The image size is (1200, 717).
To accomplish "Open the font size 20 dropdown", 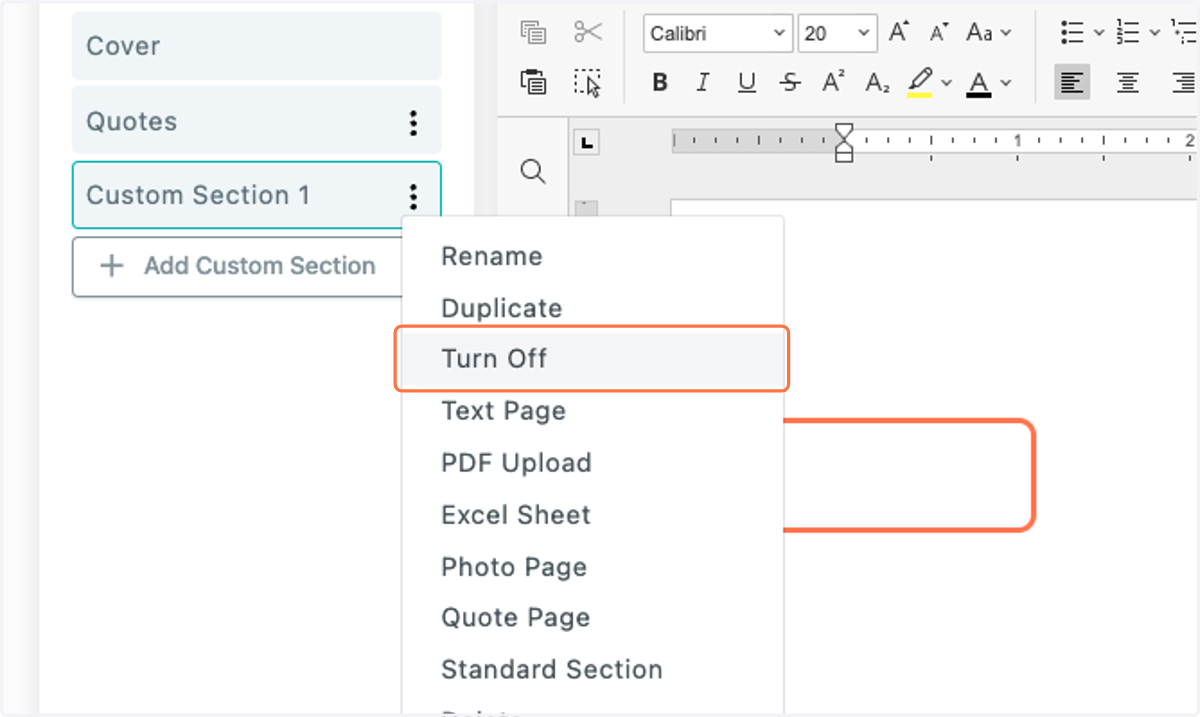I will pyautogui.click(x=838, y=33).
